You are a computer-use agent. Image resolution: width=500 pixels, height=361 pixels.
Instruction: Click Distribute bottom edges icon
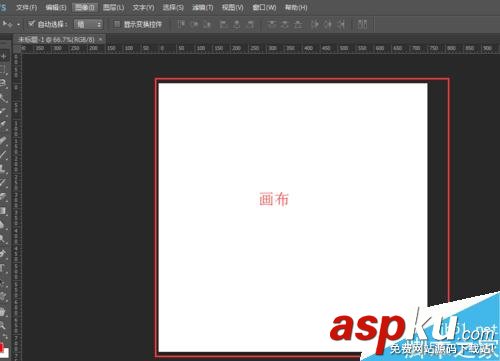tap(298, 24)
